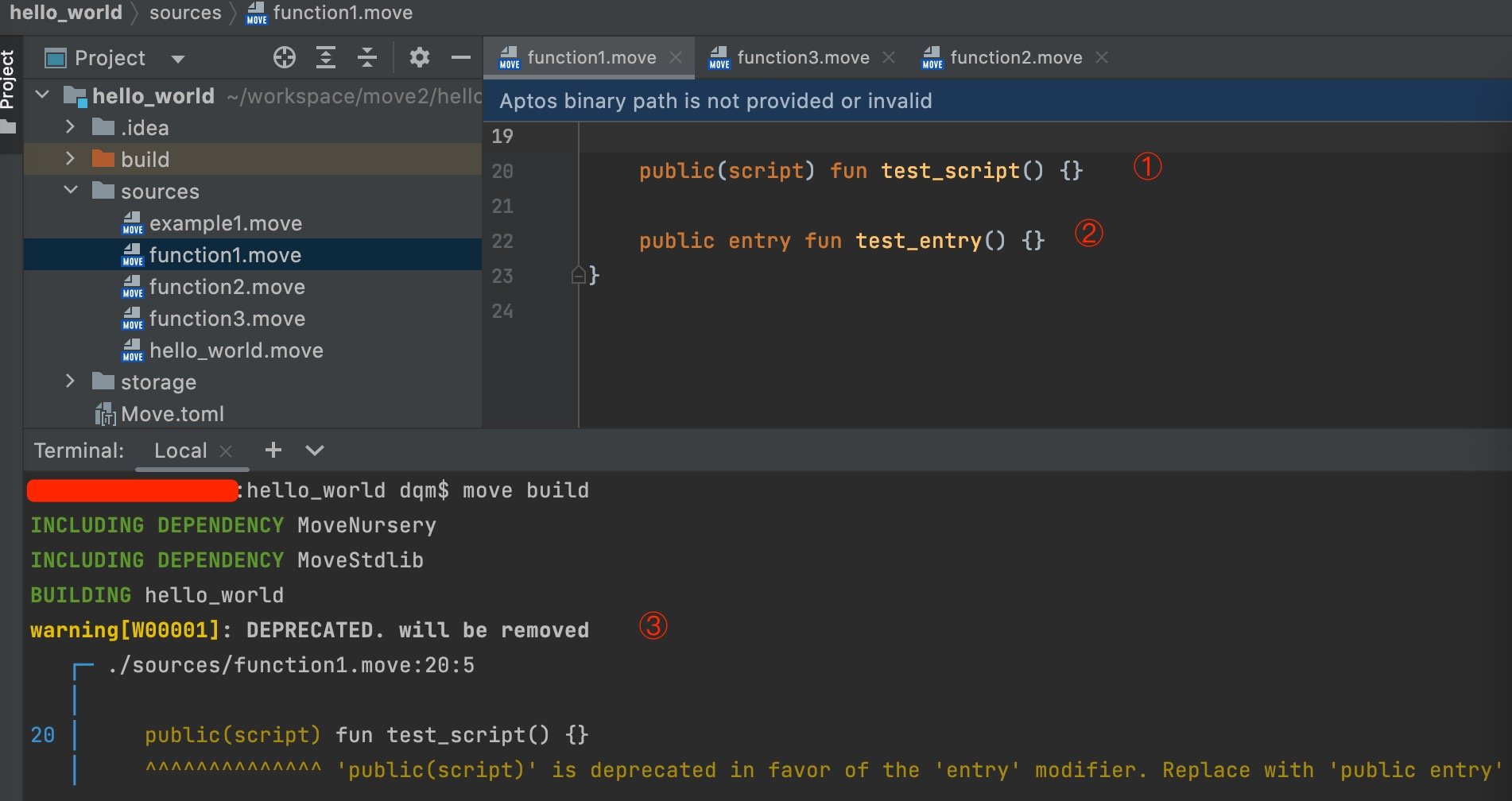Click the Collapse All icon in Project toolbar
Viewport: 1512px width, 801px height.
[366, 57]
